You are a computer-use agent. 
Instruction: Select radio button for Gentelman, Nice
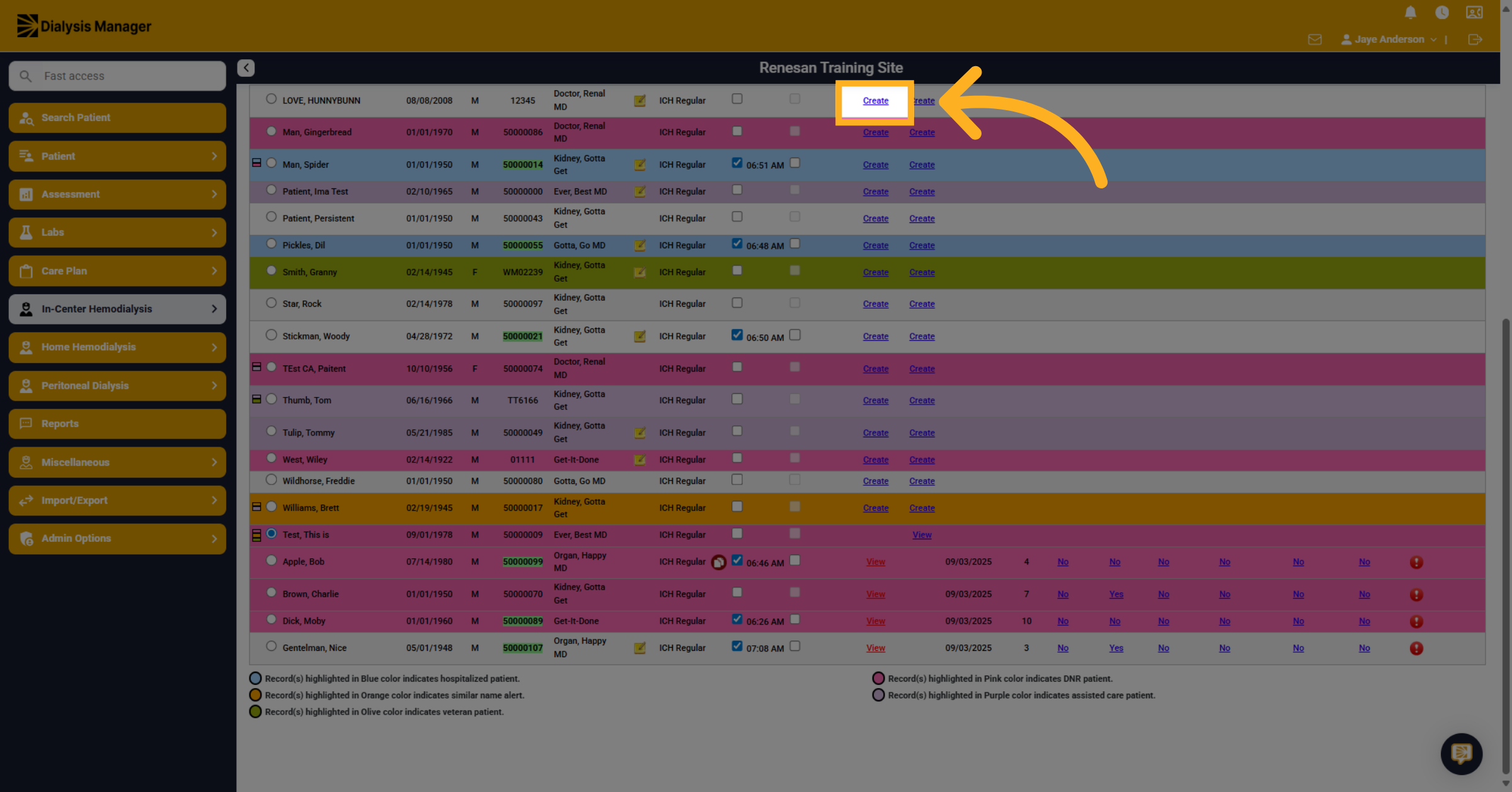[271, 646]
